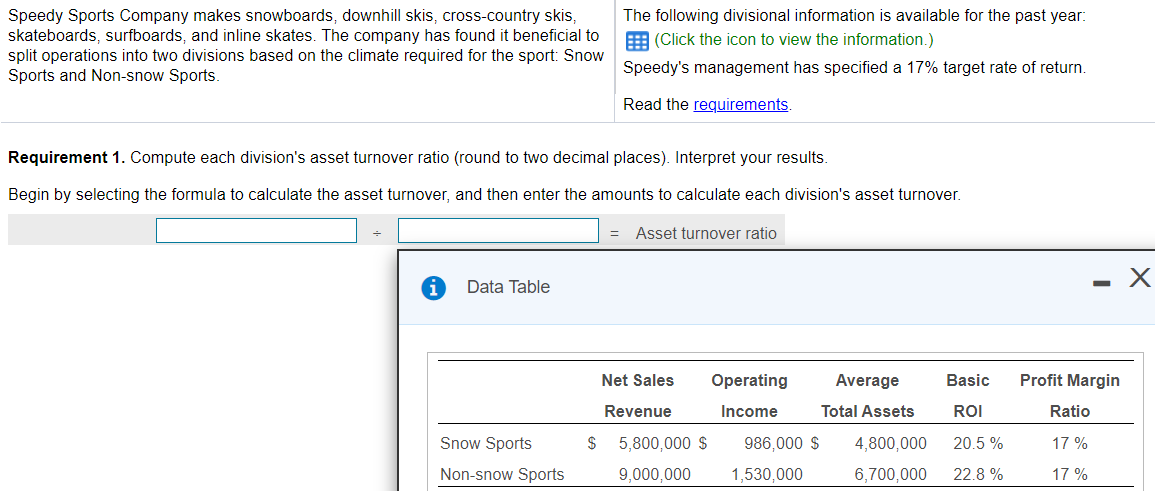Select the denominator formula box

(499, 230)
